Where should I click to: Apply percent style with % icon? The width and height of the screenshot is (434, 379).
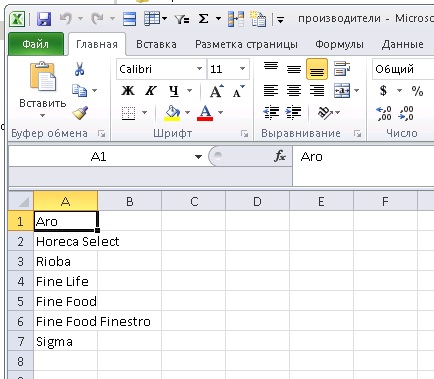[x=417, y=91]
